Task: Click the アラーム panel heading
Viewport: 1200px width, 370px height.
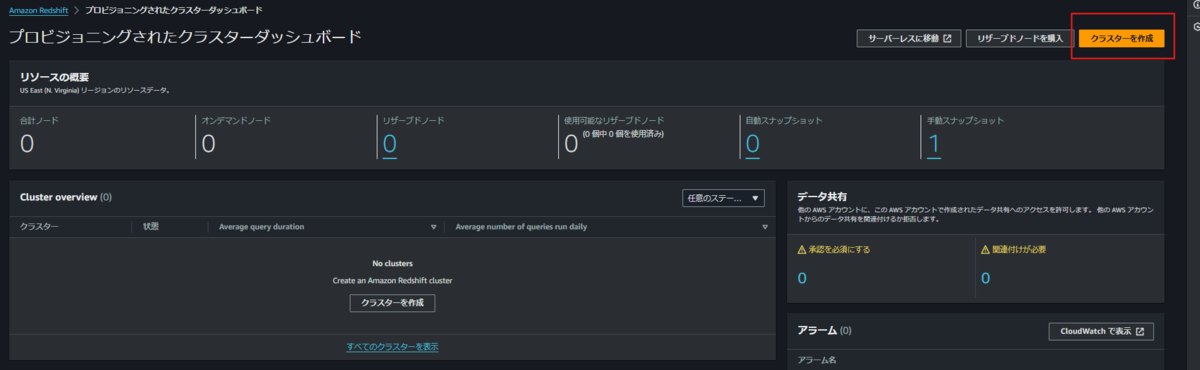Action: [x=824, y=330]
